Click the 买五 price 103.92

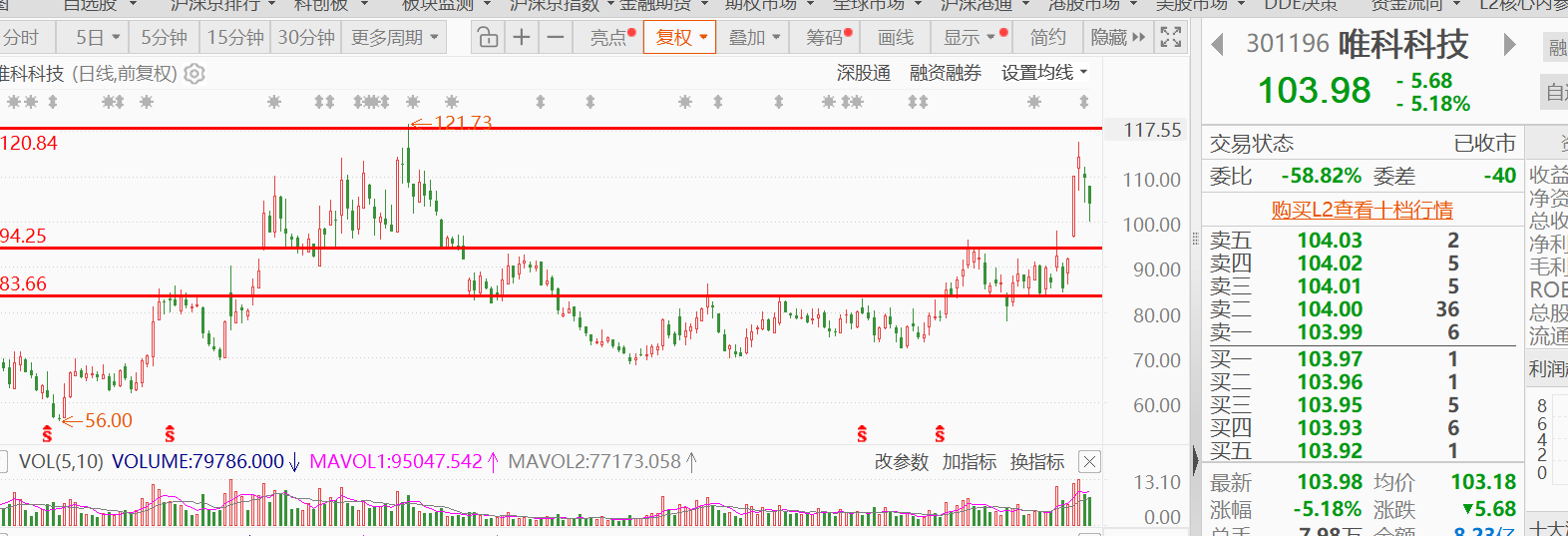coord(1330,451)
